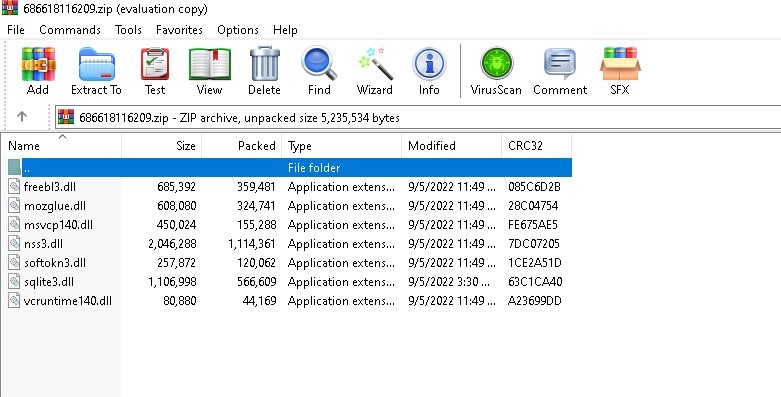Sort by Packed column header
Screen dimensions: 781x397
click(242, 146)
